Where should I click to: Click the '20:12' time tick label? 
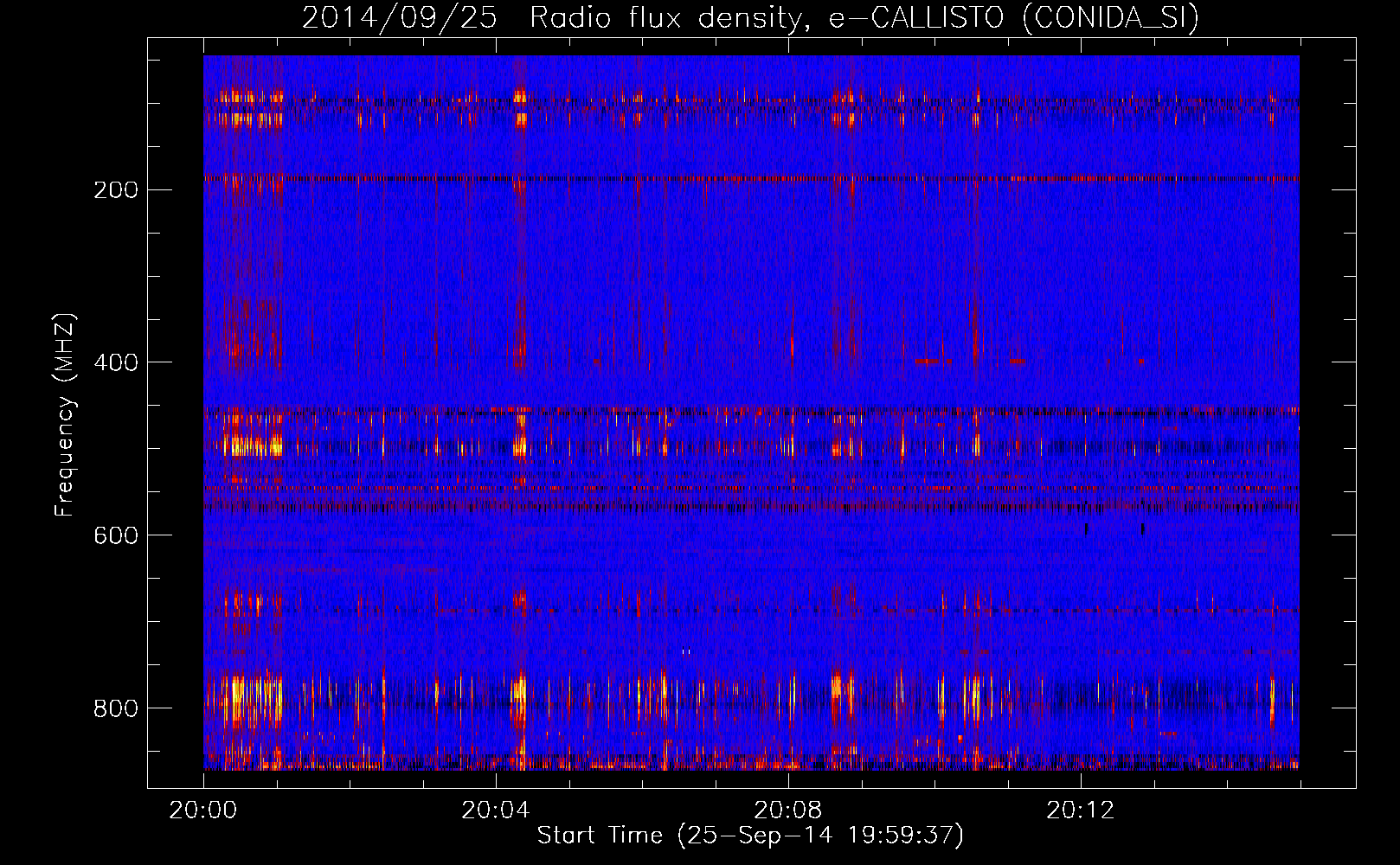[x=1080, y=811]
